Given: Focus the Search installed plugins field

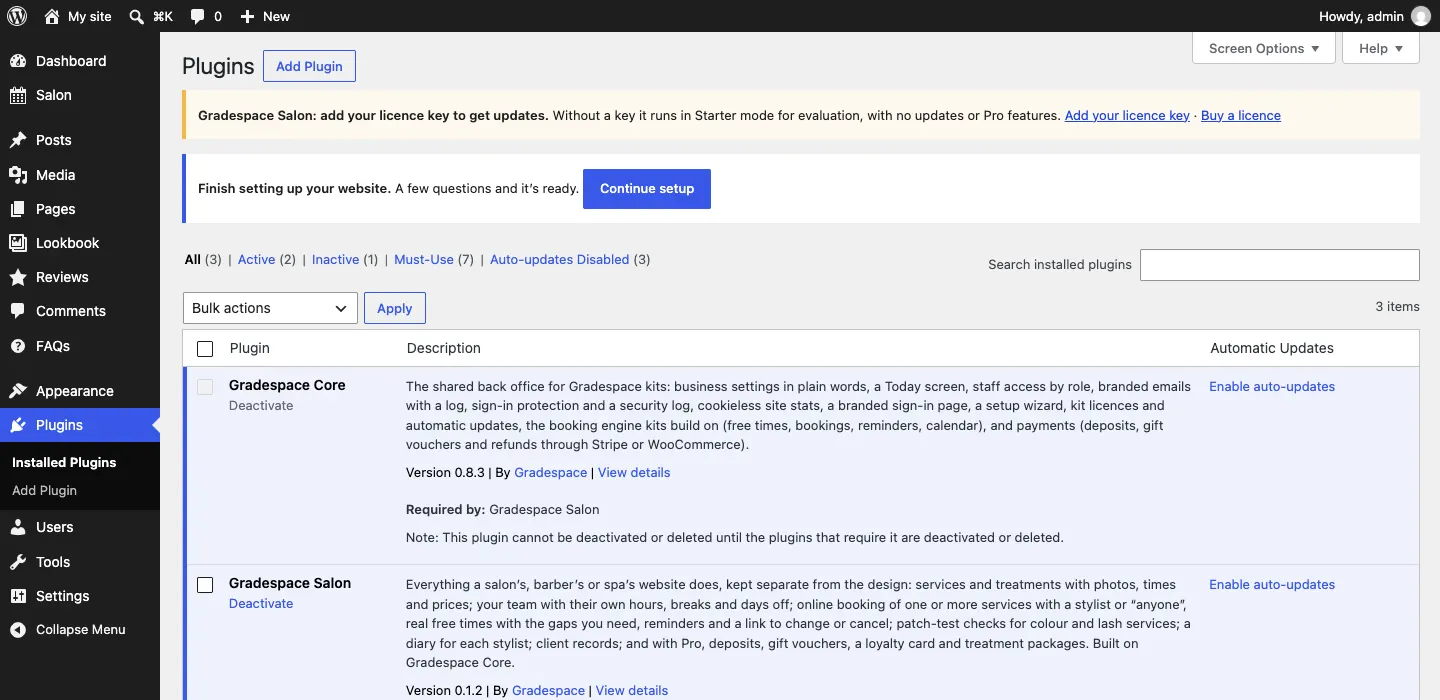Looking at the screenshot, I should pyautogui.click(x=1280, y=264).
